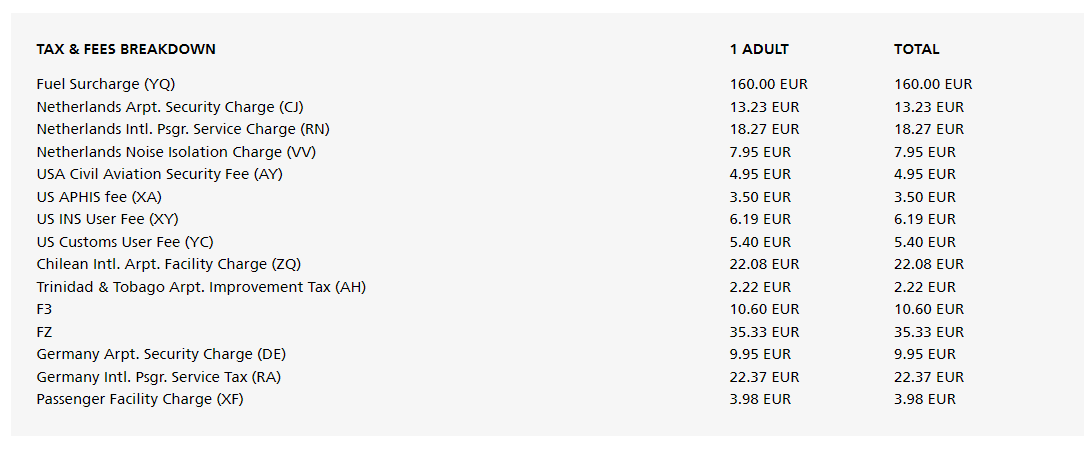The image size is (1090, 461).
Task: Select Netherlands Noise Isolation Charge (VV) text
Action: pyautogui.click(x=177, y=152)
